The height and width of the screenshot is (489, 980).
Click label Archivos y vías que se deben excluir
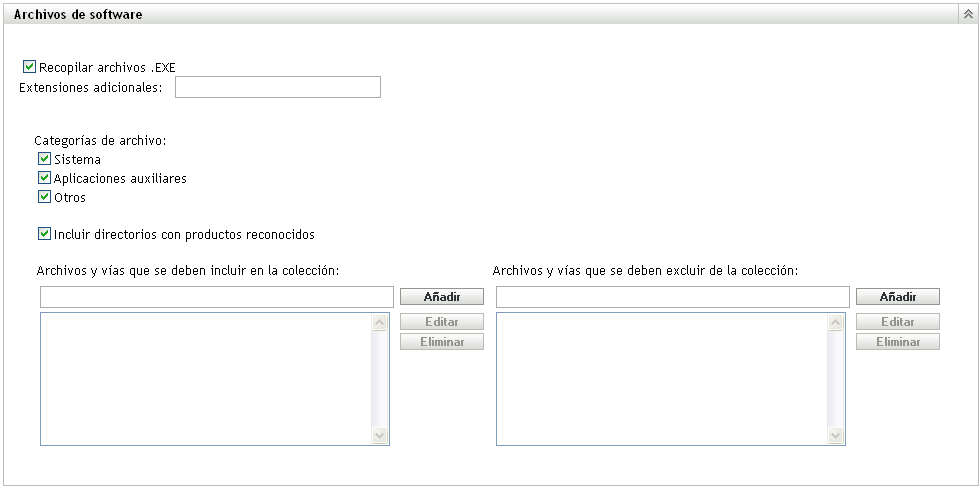click(646, 271)
